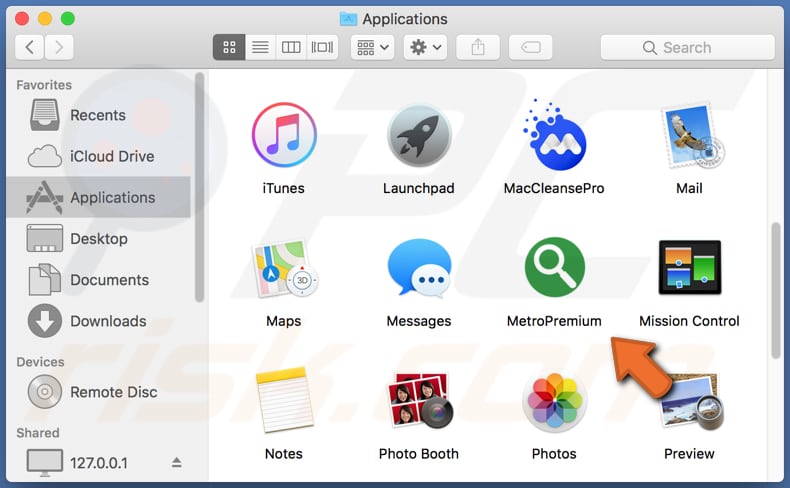The image size is (790, 488).
Task: Open Documents in the sidebar
Action: point(98,280)
